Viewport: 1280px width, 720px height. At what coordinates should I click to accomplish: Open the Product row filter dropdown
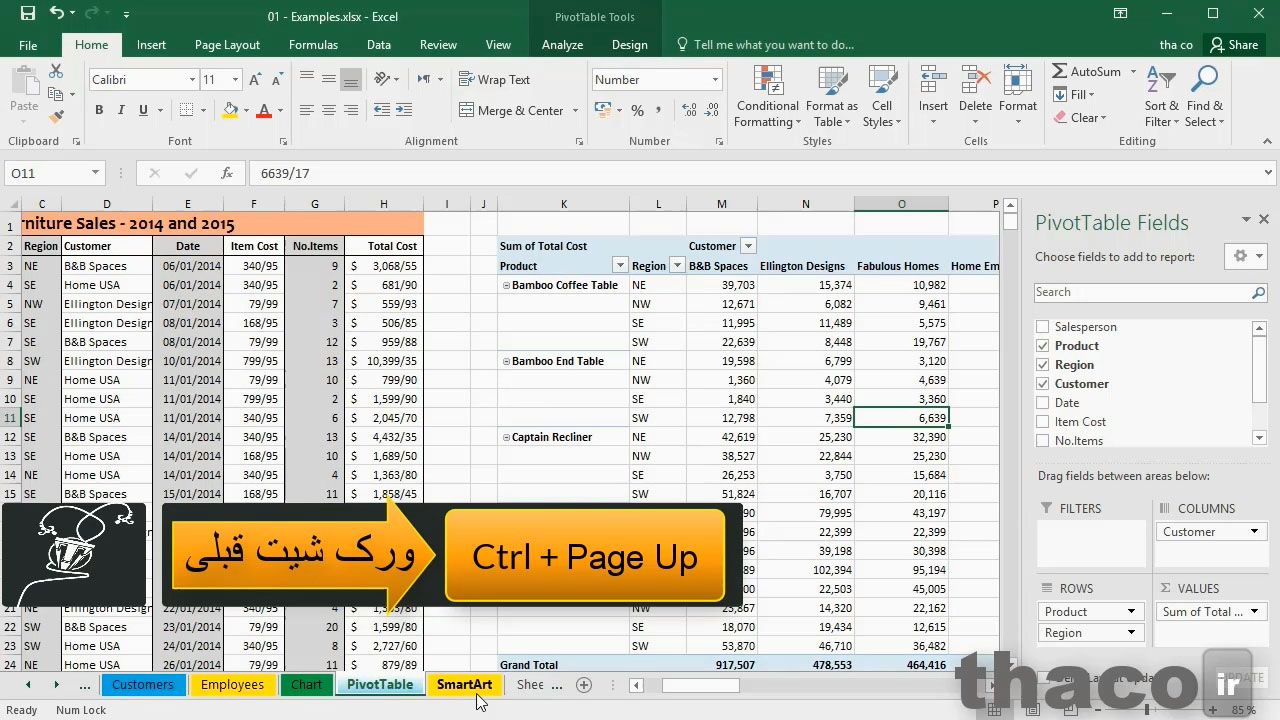coord(620,266)
